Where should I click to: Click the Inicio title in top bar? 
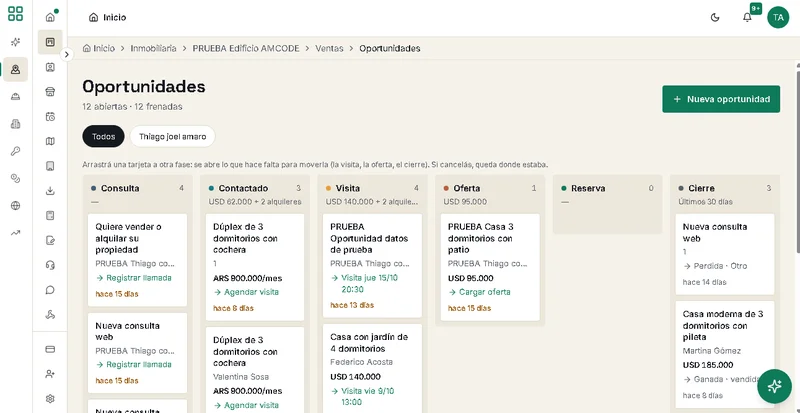114,17
